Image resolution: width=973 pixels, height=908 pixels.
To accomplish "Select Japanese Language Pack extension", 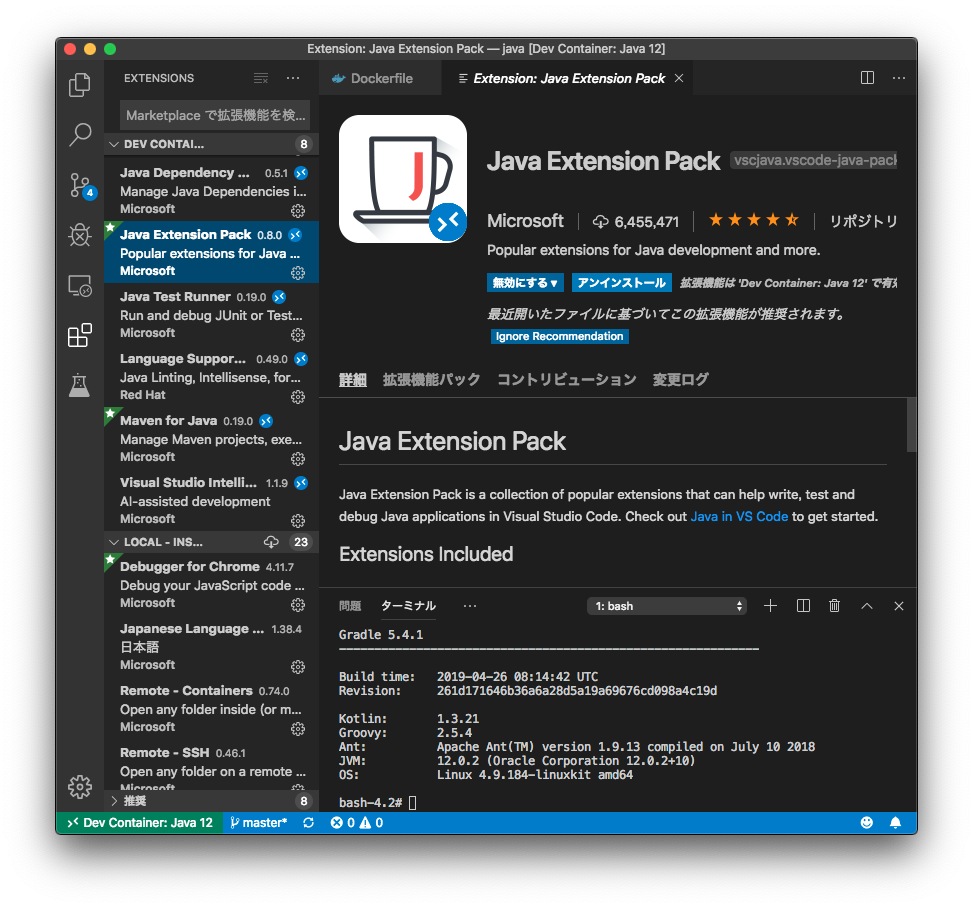I will click(211, 646).
